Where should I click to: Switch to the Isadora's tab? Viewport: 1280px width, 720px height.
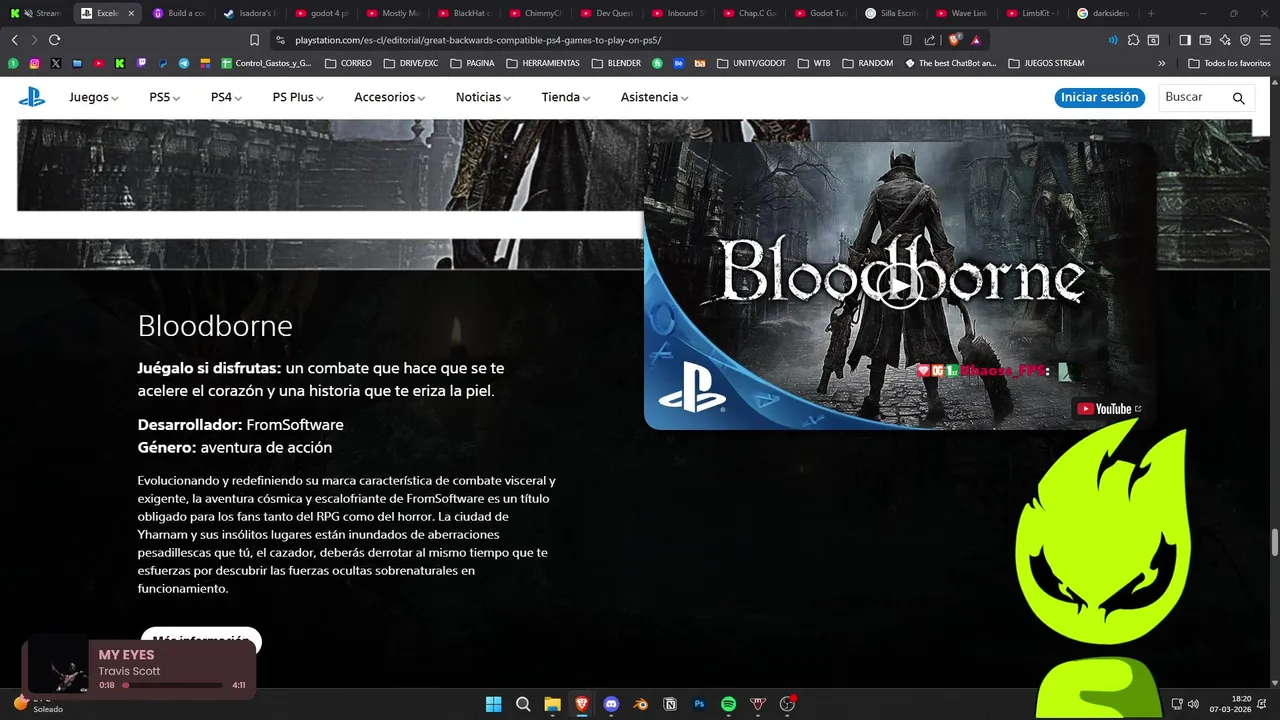[250, 14]
